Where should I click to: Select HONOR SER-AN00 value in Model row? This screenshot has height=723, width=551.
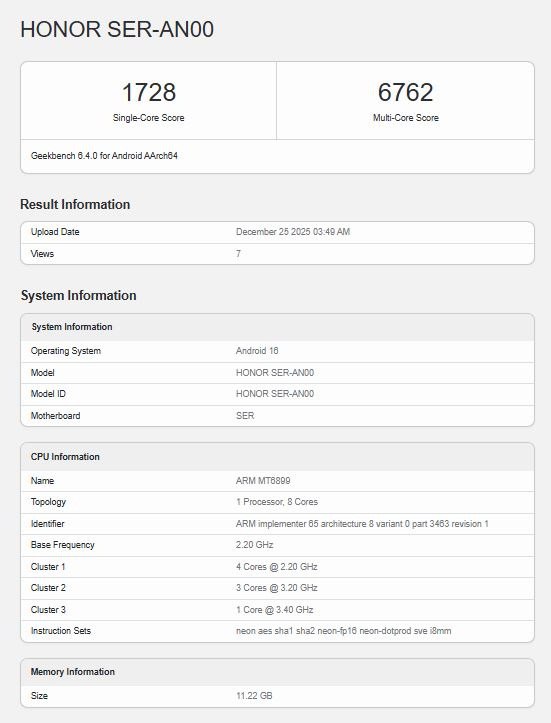[x=275, y=373]
